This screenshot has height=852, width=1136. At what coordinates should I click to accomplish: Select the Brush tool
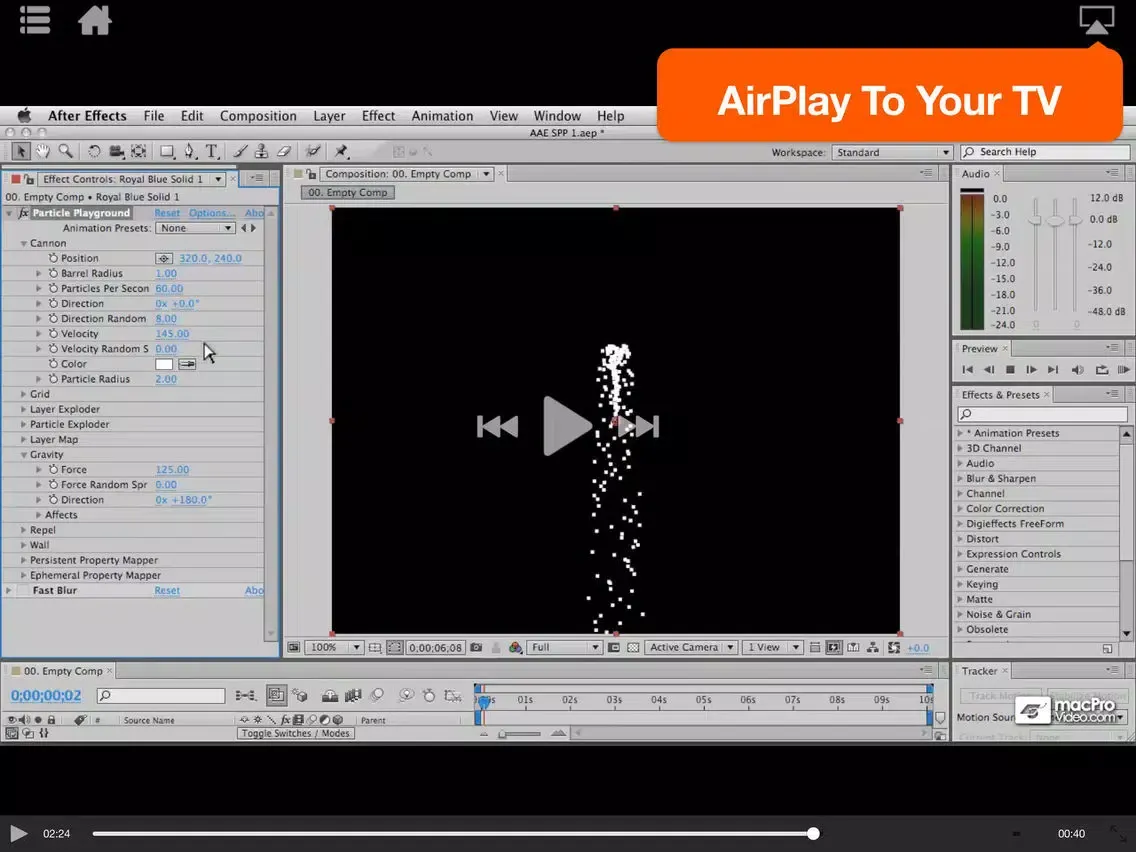(x=241, y=151)
